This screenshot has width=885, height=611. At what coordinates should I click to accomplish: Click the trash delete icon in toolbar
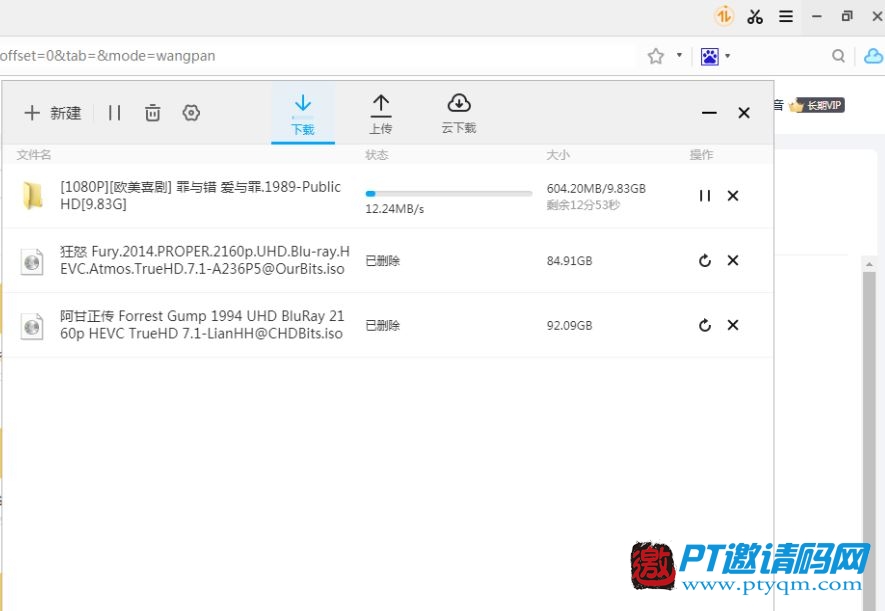pos(152,113)
